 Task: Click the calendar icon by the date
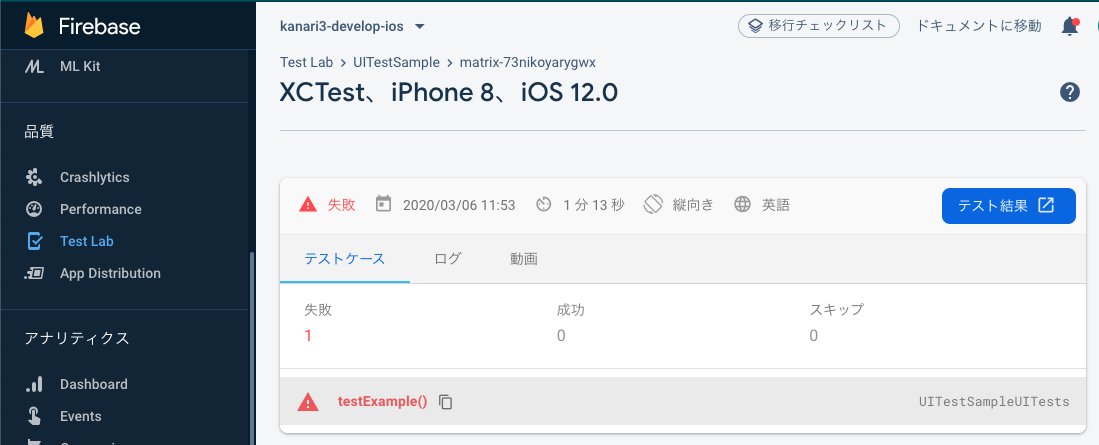pos(383,204)
